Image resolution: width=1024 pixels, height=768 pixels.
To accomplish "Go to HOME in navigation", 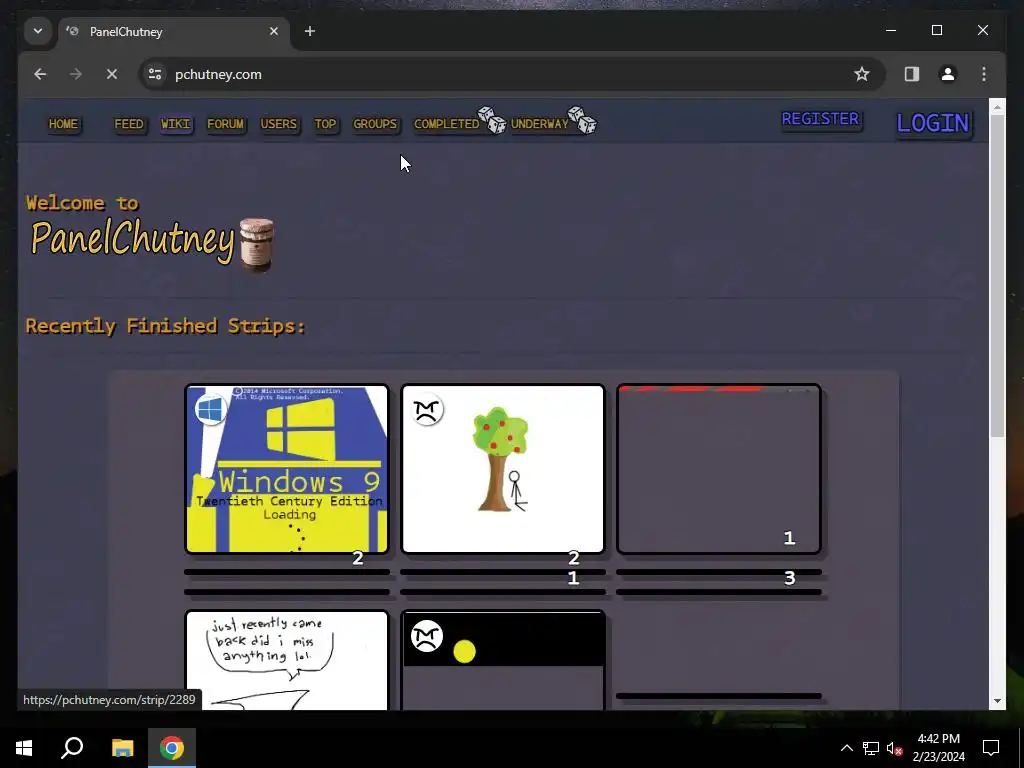I will (x=63, y=124).
